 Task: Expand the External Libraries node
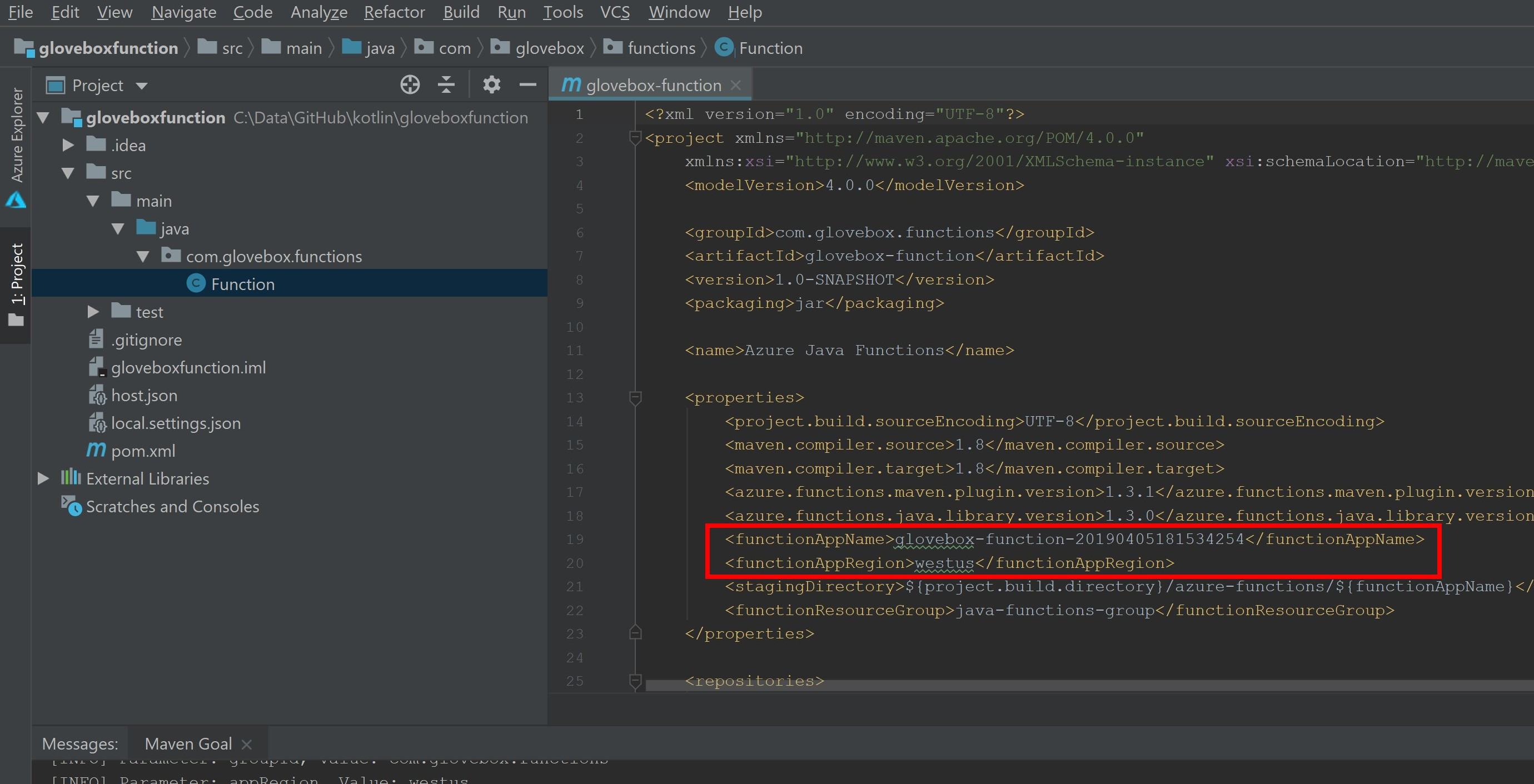(43, 478)
